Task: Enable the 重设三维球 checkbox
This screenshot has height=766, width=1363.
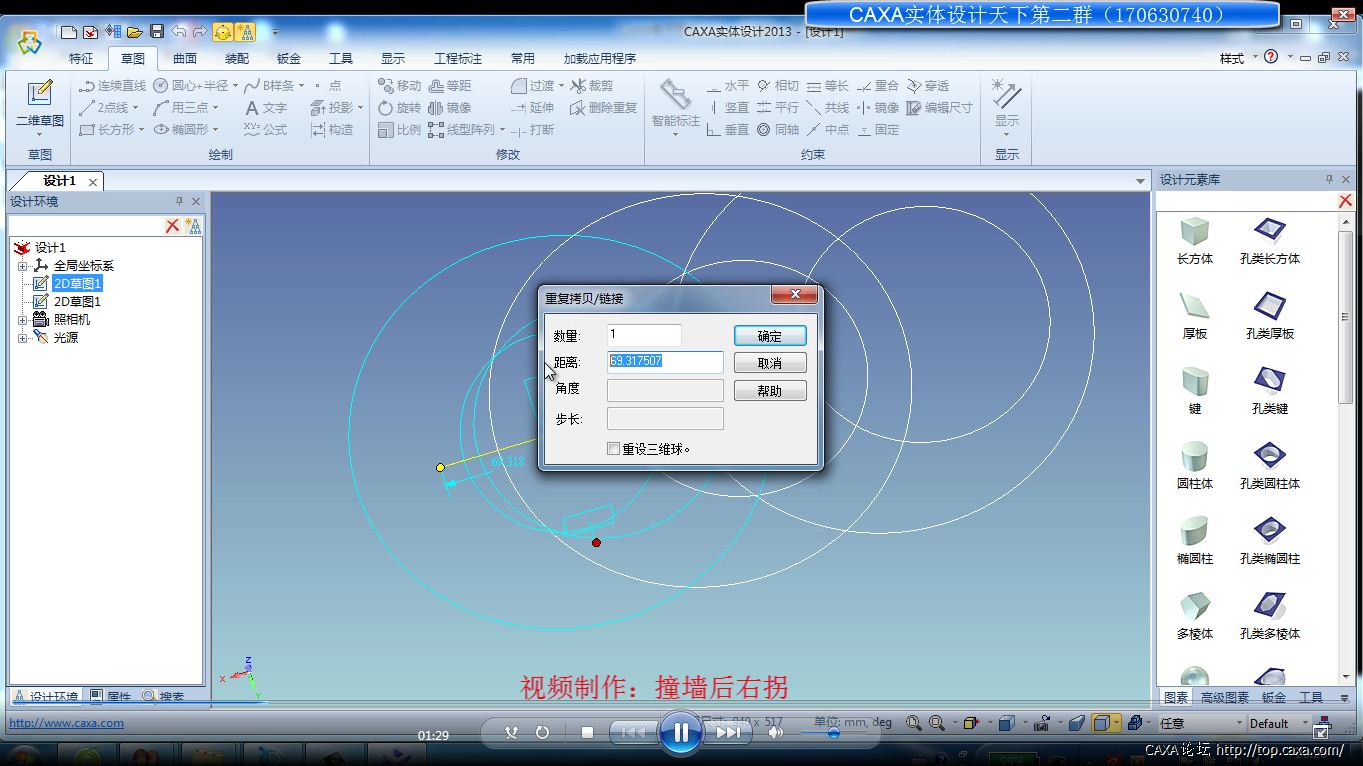Action: (614, 449)
